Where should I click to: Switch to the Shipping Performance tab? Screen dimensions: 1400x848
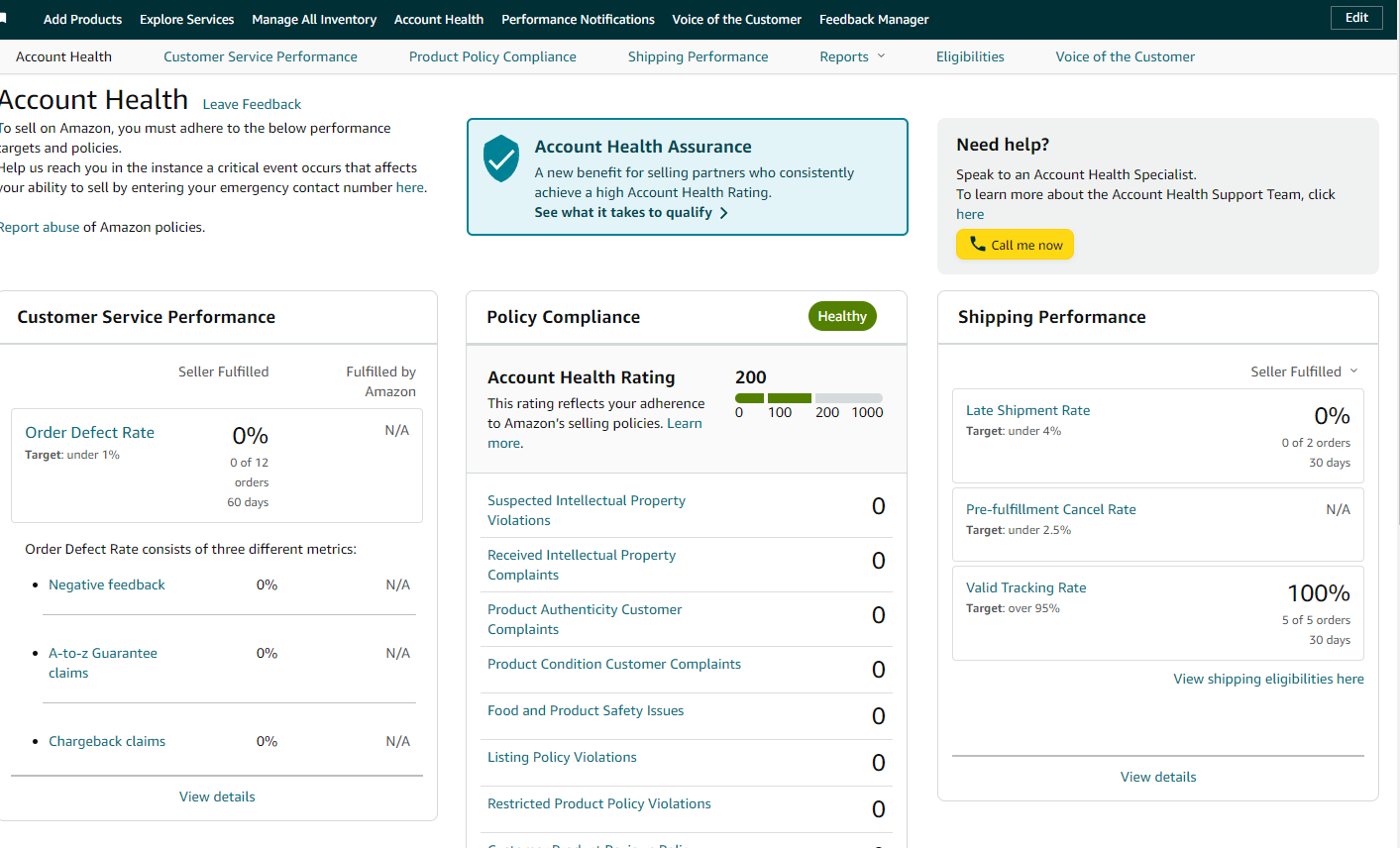pyautogui.click(x=699, y=56)
